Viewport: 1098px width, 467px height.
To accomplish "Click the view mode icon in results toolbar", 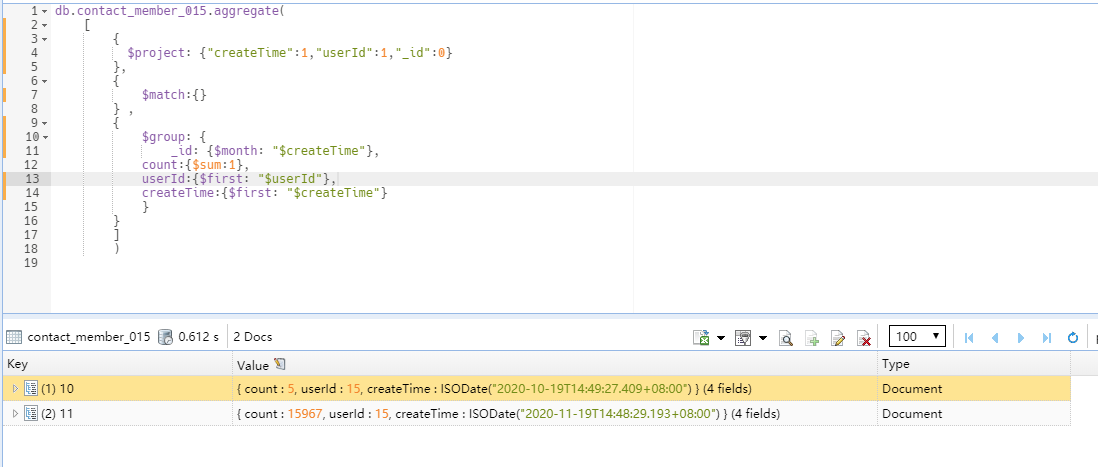I will click(743, 338).
